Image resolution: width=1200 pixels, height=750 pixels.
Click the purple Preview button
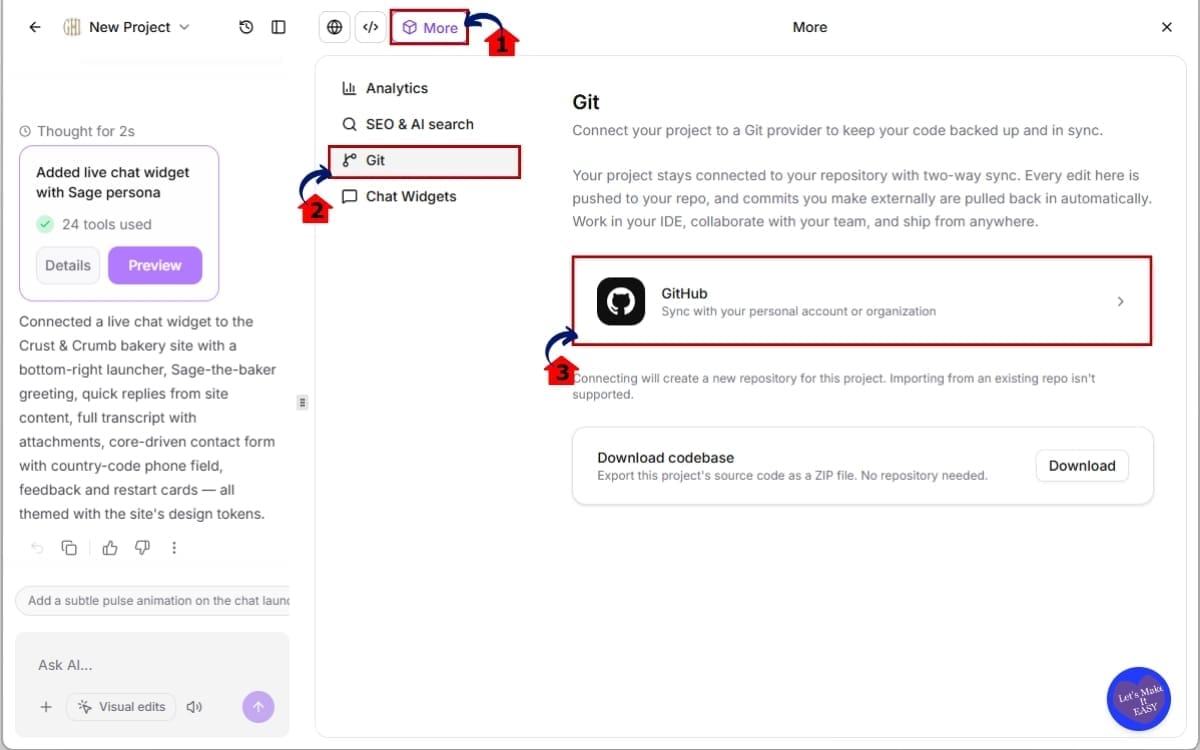point(155,265)
